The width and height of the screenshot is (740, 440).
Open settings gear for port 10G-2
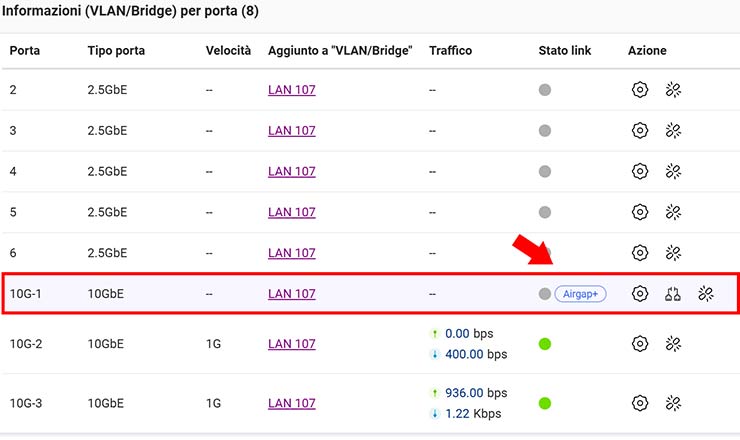640,344
